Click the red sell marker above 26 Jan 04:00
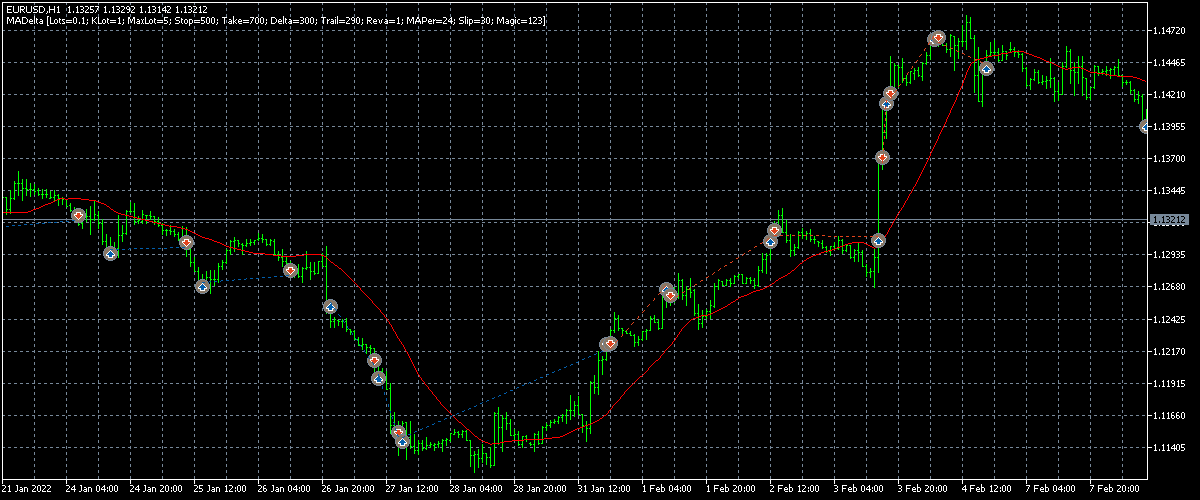The image size is (1200, 500). pyautogui.click(x=290, y=270)
